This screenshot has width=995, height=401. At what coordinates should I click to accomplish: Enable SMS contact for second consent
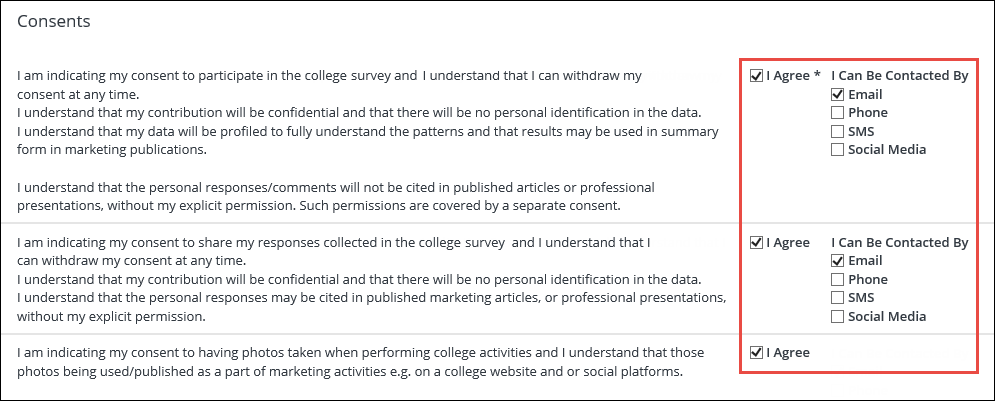(x=837, y=298)
